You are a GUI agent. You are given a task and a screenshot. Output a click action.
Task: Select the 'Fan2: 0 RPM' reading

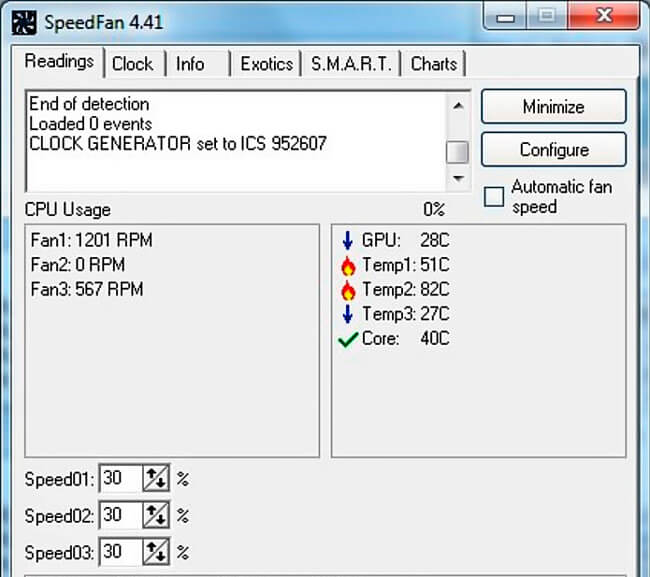pos(78,264)
